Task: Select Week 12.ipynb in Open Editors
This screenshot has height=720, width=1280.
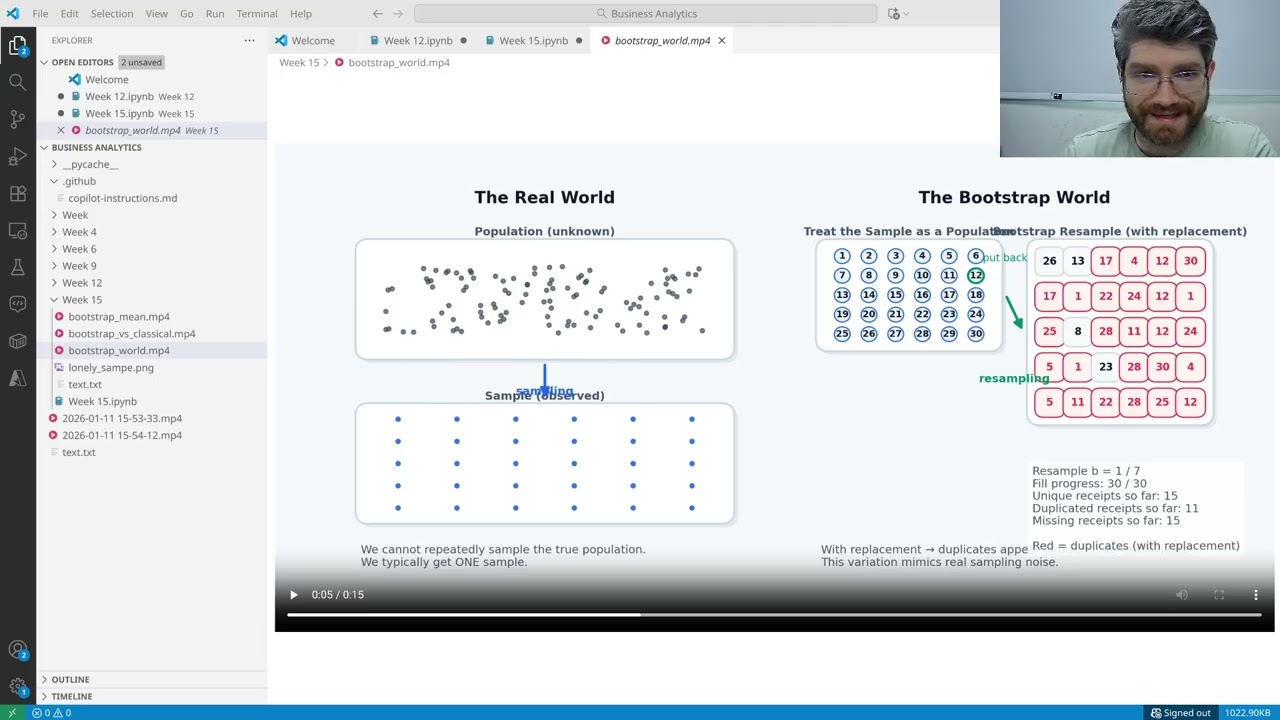Action: (x=119, y=96)
